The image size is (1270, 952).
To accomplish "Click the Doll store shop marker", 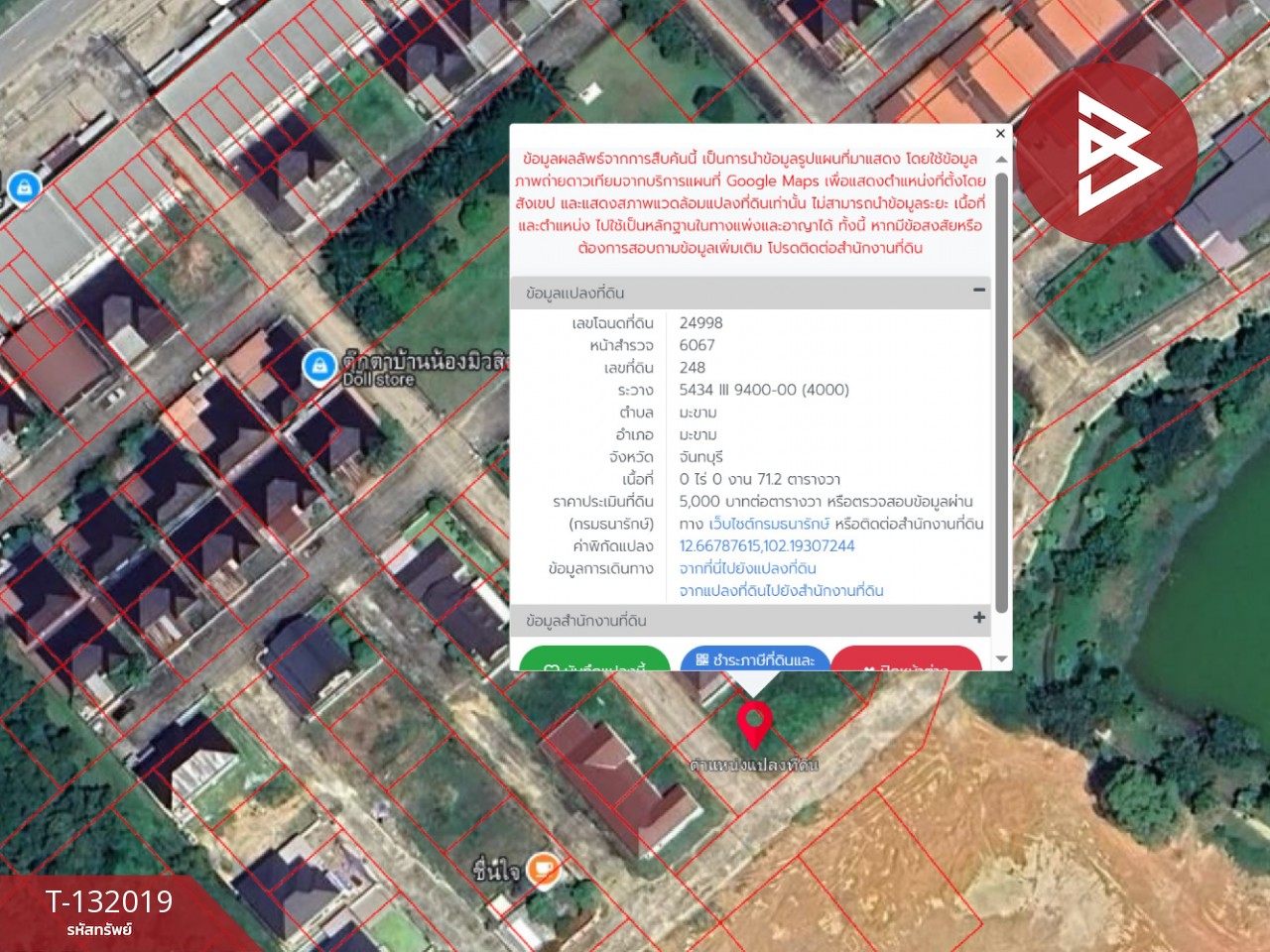I will pyautogui.click(x=318, y=367).
